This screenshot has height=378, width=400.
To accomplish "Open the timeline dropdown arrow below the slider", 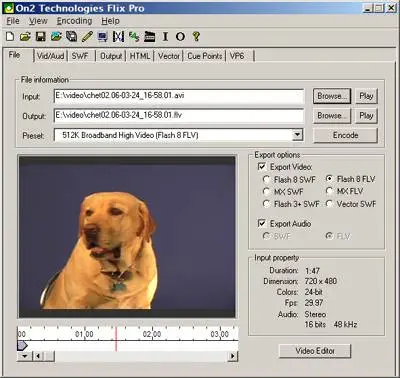I will click(25, 356).
